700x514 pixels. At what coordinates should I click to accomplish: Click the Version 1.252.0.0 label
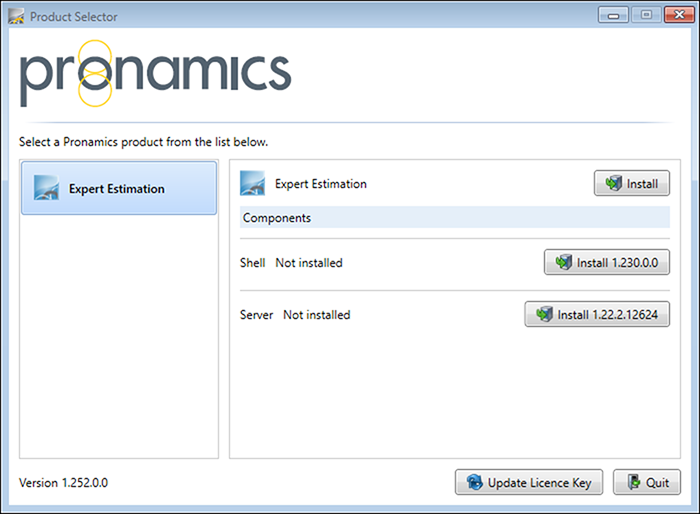[x=63, y=483]
